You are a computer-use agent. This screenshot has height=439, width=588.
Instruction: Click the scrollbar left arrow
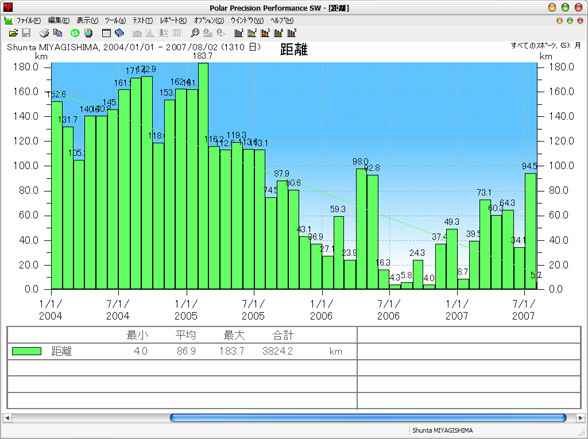point(7,418)
